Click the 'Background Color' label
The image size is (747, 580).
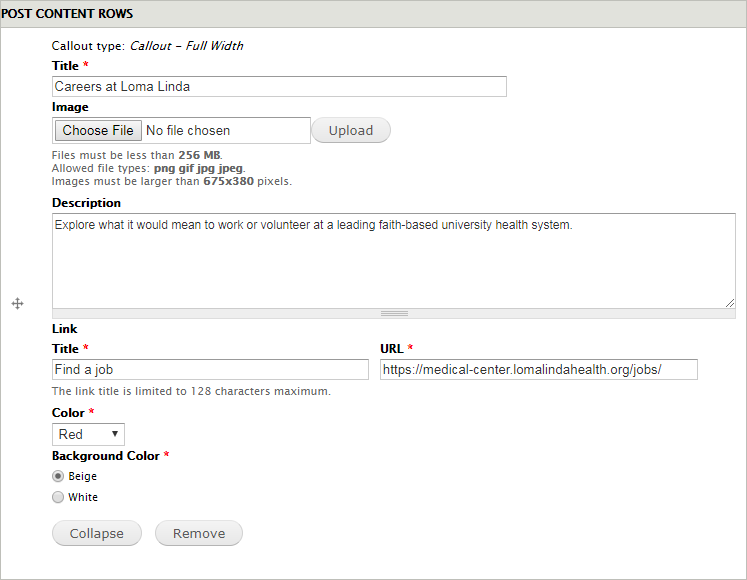(x=106, y=456)
